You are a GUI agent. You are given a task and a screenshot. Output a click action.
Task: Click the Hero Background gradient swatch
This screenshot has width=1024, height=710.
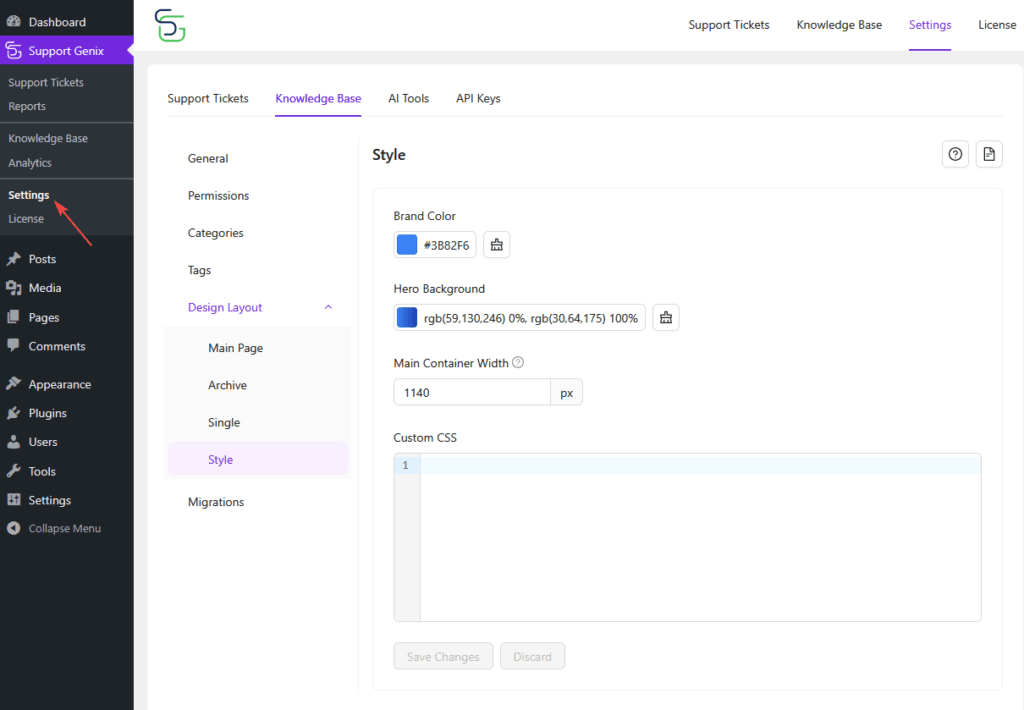(407, 317)
